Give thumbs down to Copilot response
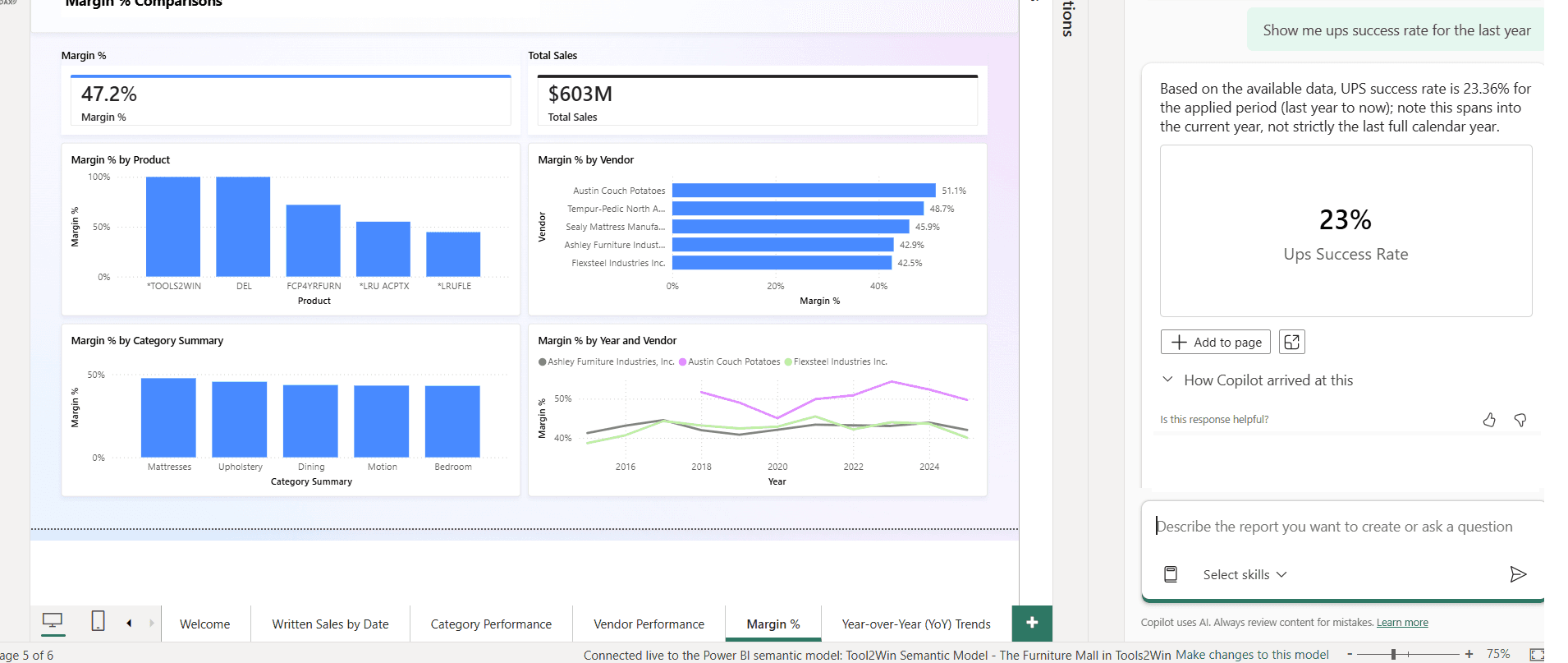 (1520, 420)
